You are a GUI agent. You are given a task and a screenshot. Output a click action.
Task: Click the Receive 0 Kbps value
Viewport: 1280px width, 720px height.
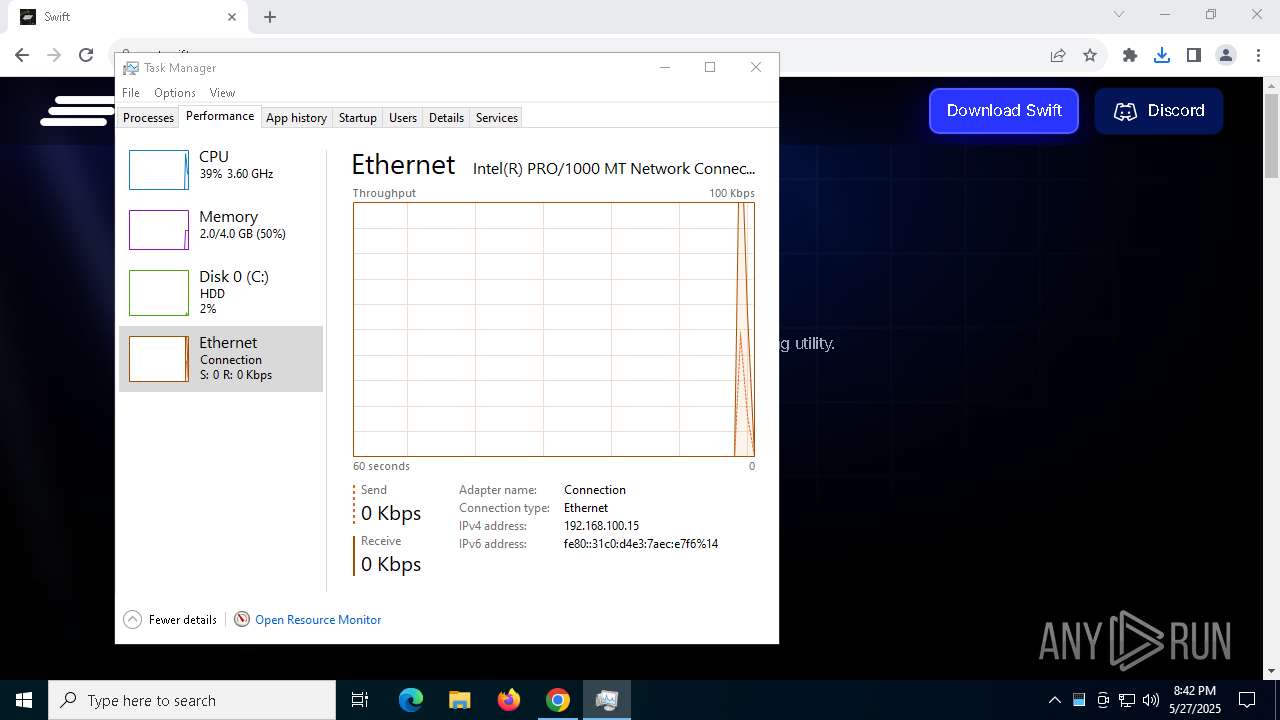391,565
